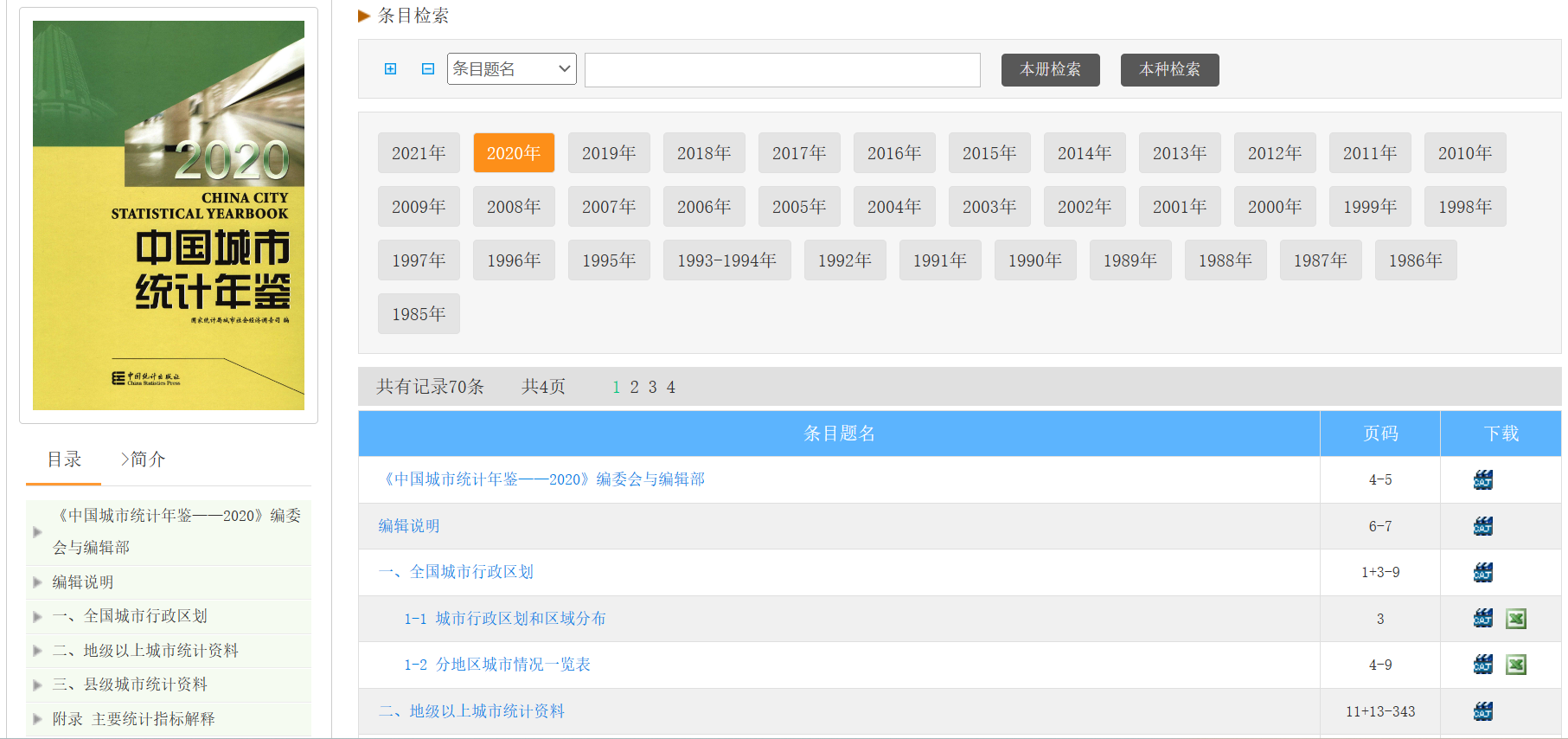Click the keyword search input field
The image size is (1568, 739).
point(783,70)
